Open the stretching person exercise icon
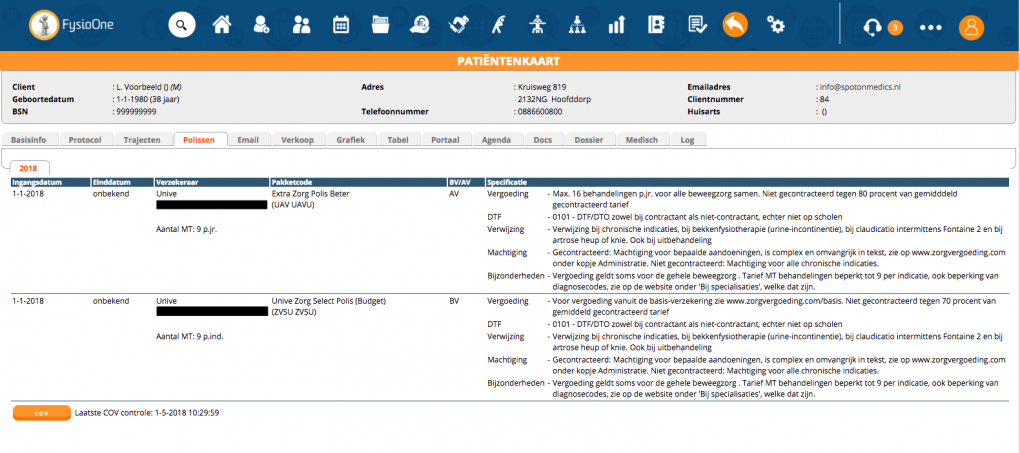 click(498, 25)
